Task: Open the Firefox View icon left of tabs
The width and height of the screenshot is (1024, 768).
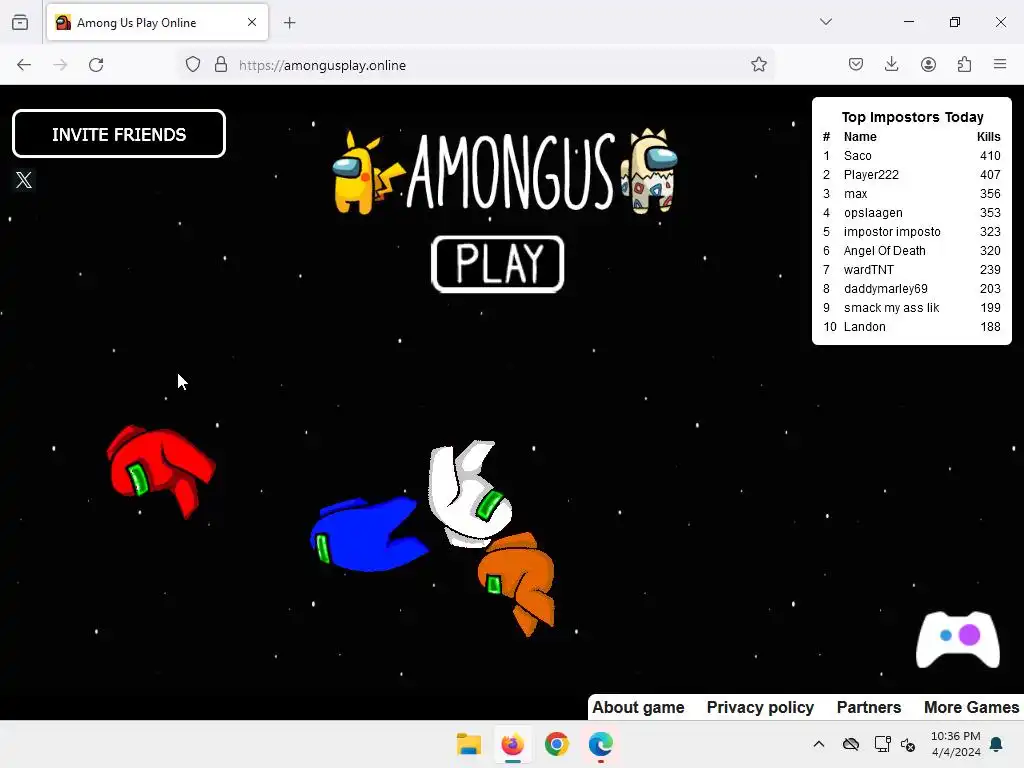Action: coord(20,22)
